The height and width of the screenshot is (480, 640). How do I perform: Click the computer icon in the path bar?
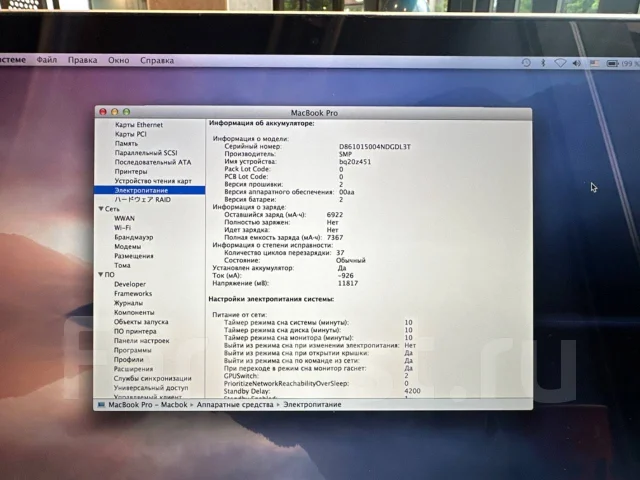[101, 404]
